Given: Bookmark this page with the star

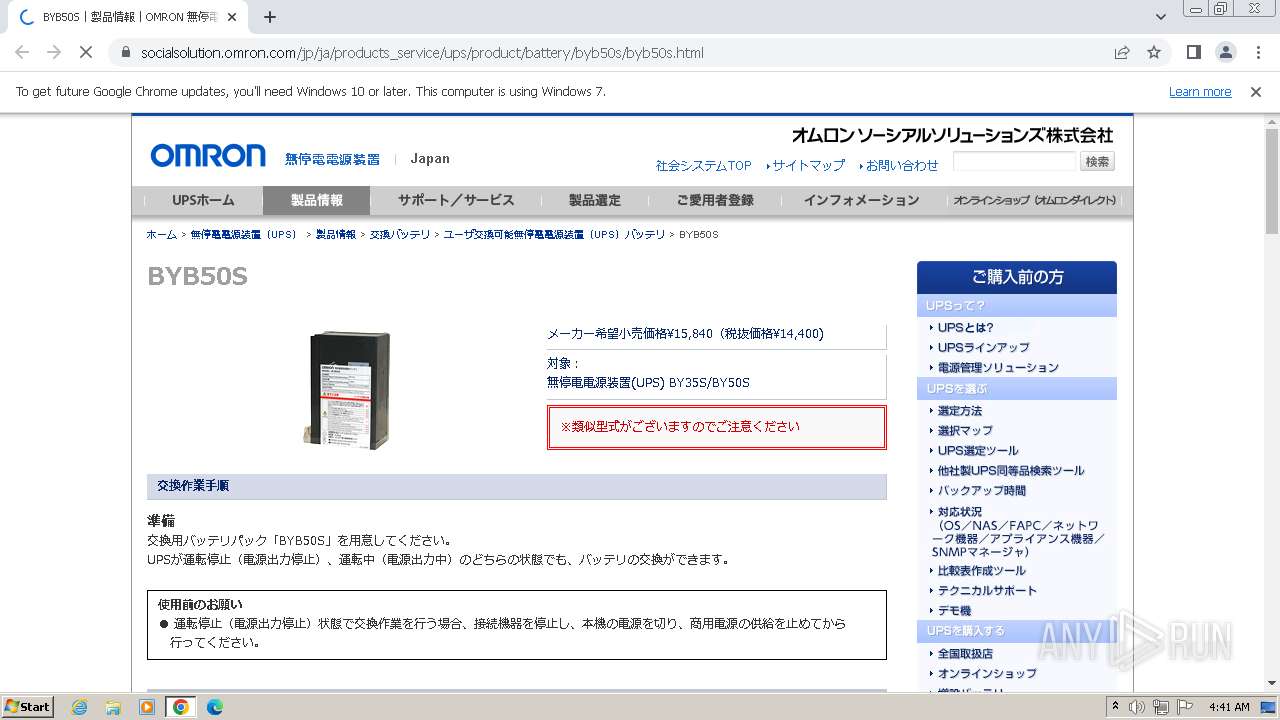Looking at the screenshot, I should 1154,52.
